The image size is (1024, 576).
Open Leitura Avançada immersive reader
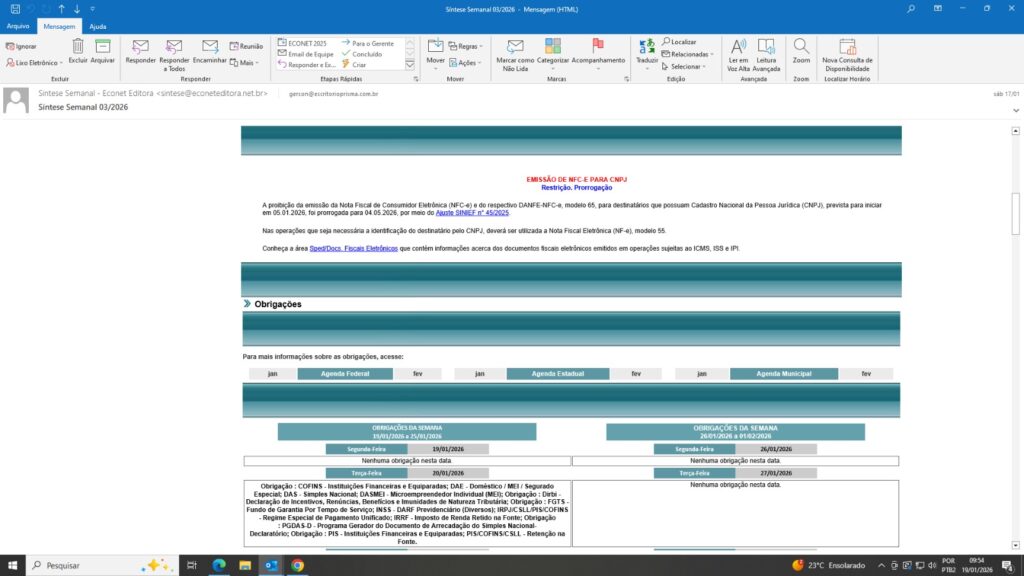click(x=767, y=51)
